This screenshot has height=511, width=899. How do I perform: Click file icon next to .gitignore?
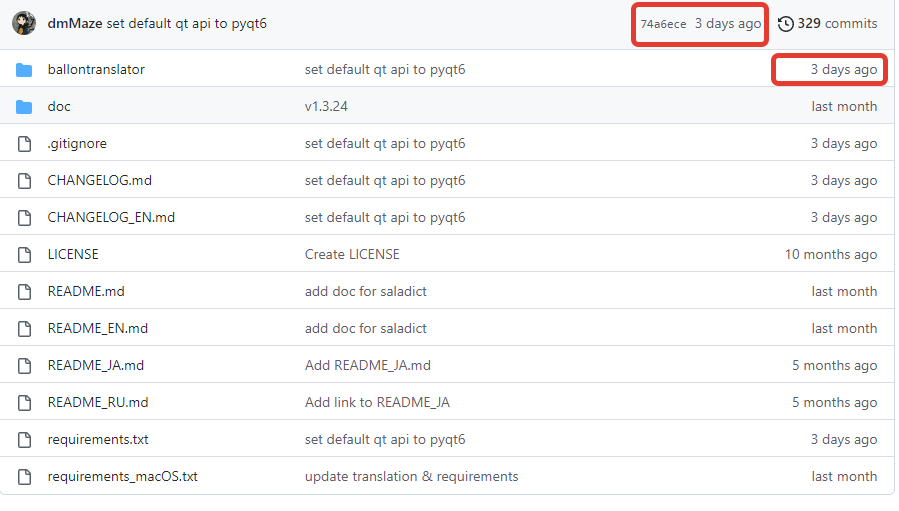(24, 144)
